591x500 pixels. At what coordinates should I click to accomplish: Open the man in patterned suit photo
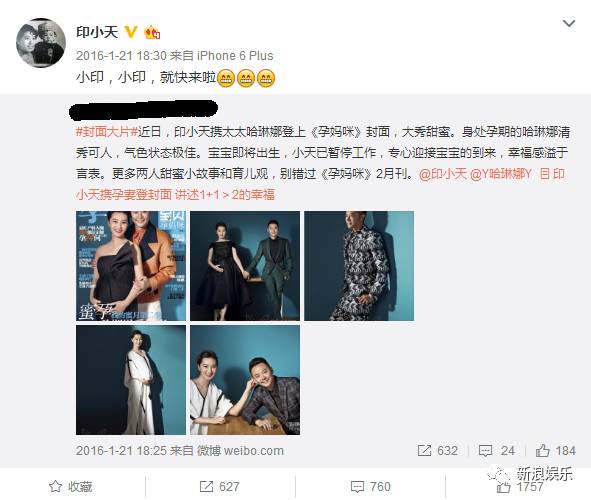(359, 266)
